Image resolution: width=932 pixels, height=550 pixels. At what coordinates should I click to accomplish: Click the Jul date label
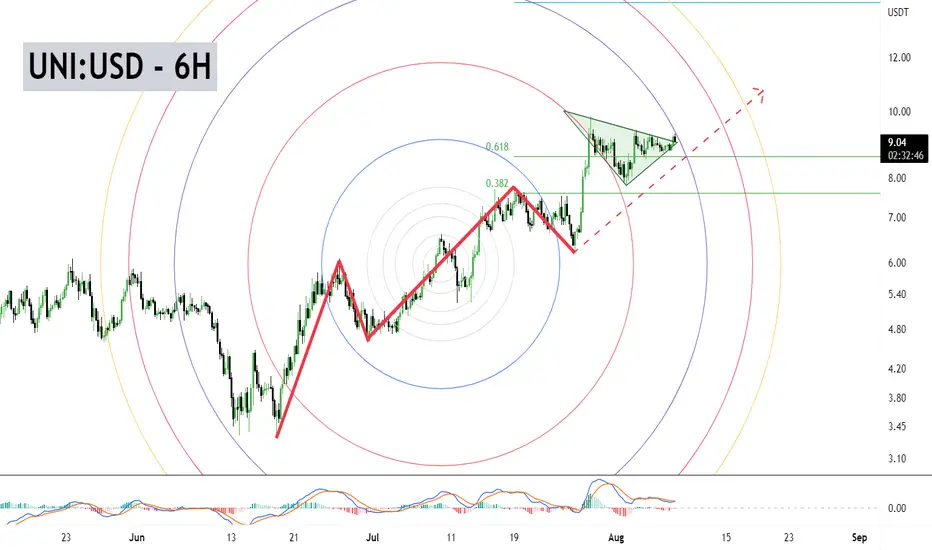(x=372, y=538)
